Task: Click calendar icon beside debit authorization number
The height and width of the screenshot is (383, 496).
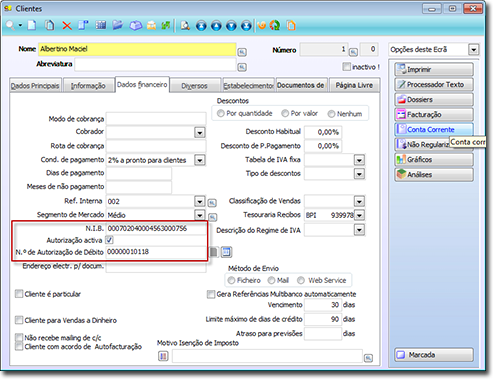Action: tap(227, 252)
